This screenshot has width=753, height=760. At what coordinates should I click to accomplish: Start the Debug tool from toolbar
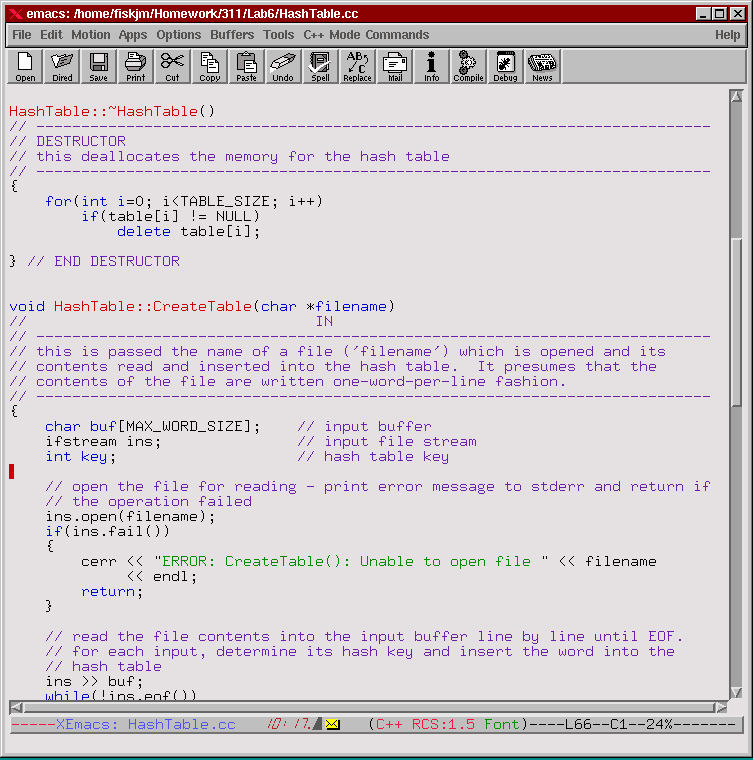coord(505,66)
